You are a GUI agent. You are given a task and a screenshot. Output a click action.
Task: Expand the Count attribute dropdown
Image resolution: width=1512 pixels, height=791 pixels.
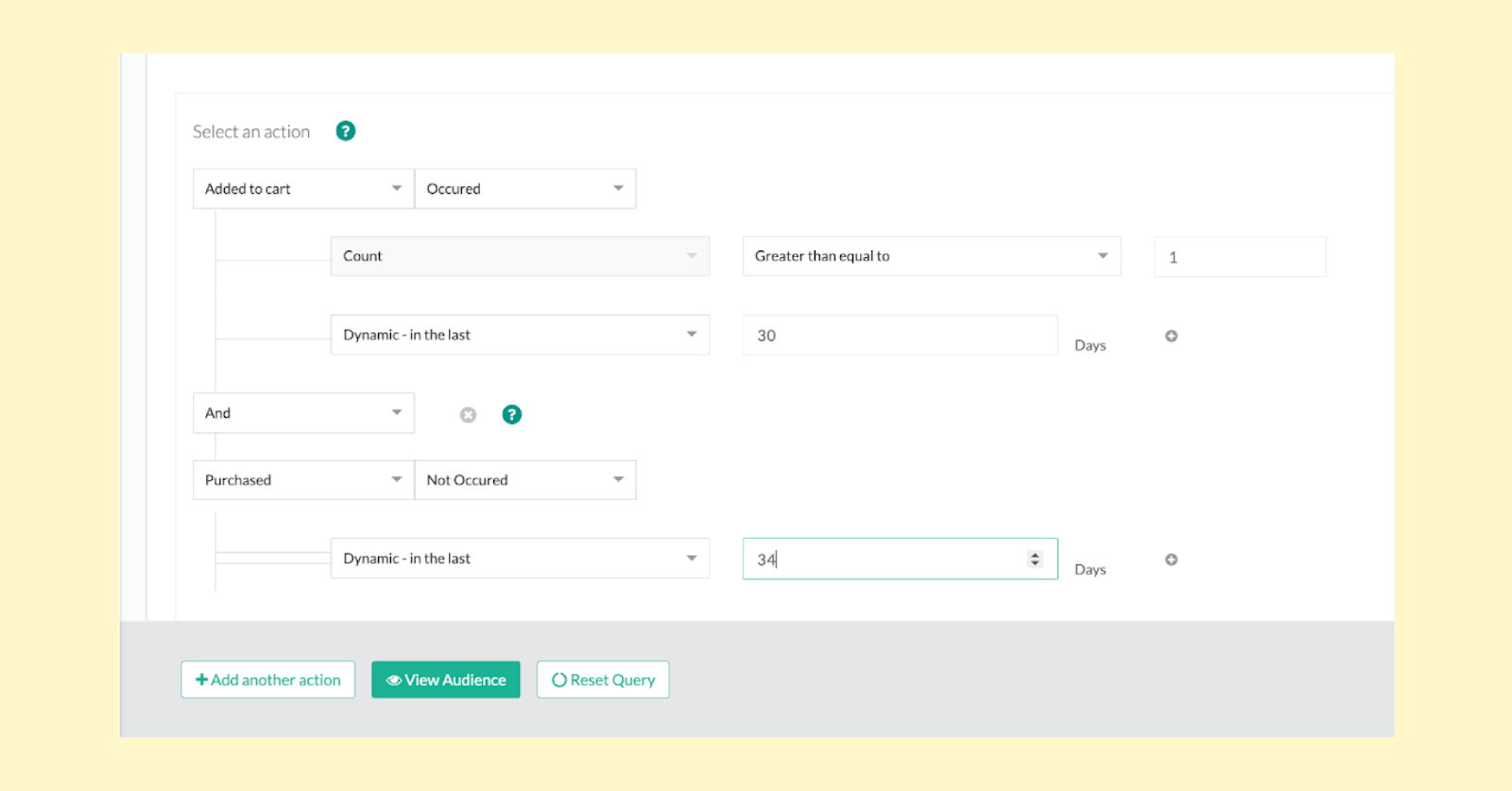click(520, 256)
